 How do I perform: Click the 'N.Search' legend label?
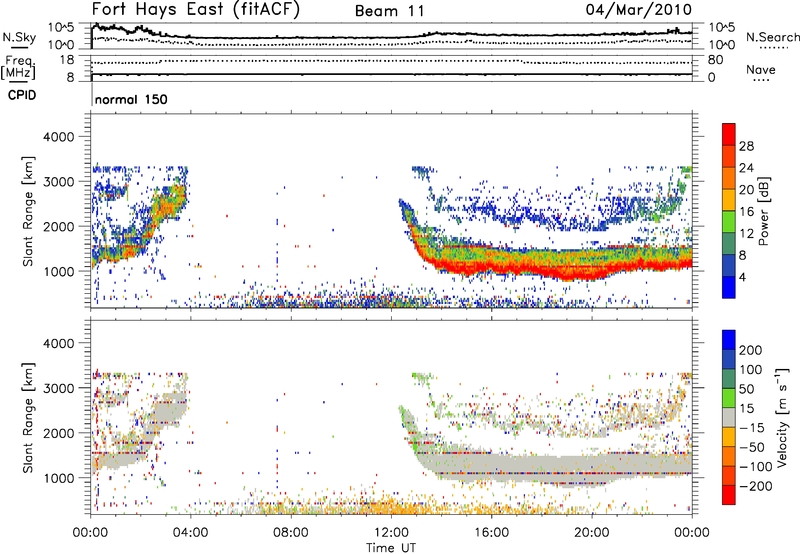coord(772,37)
